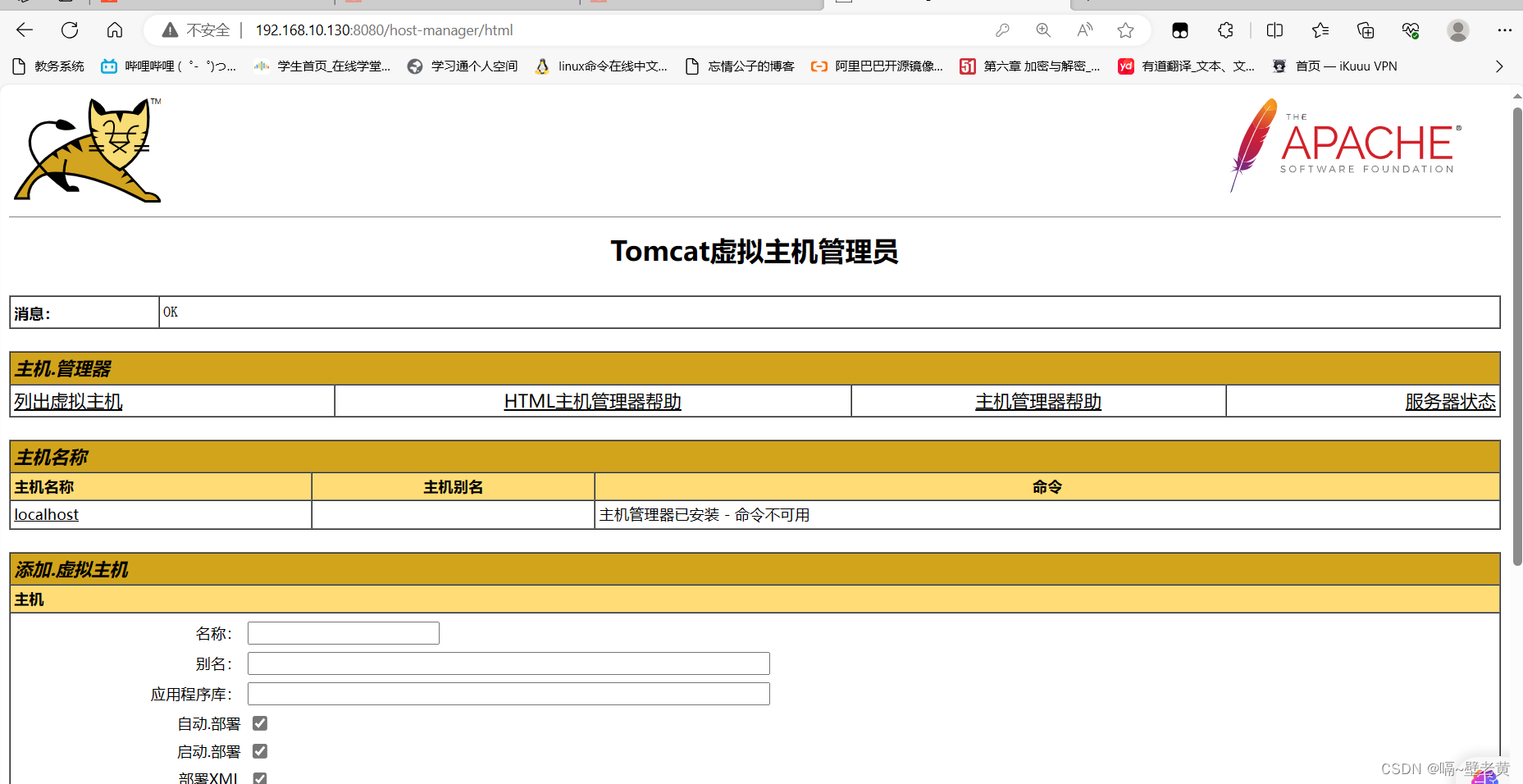
Task: Open the 学生首页_在线学堂 bookmark
Action: tap(322, 66)
